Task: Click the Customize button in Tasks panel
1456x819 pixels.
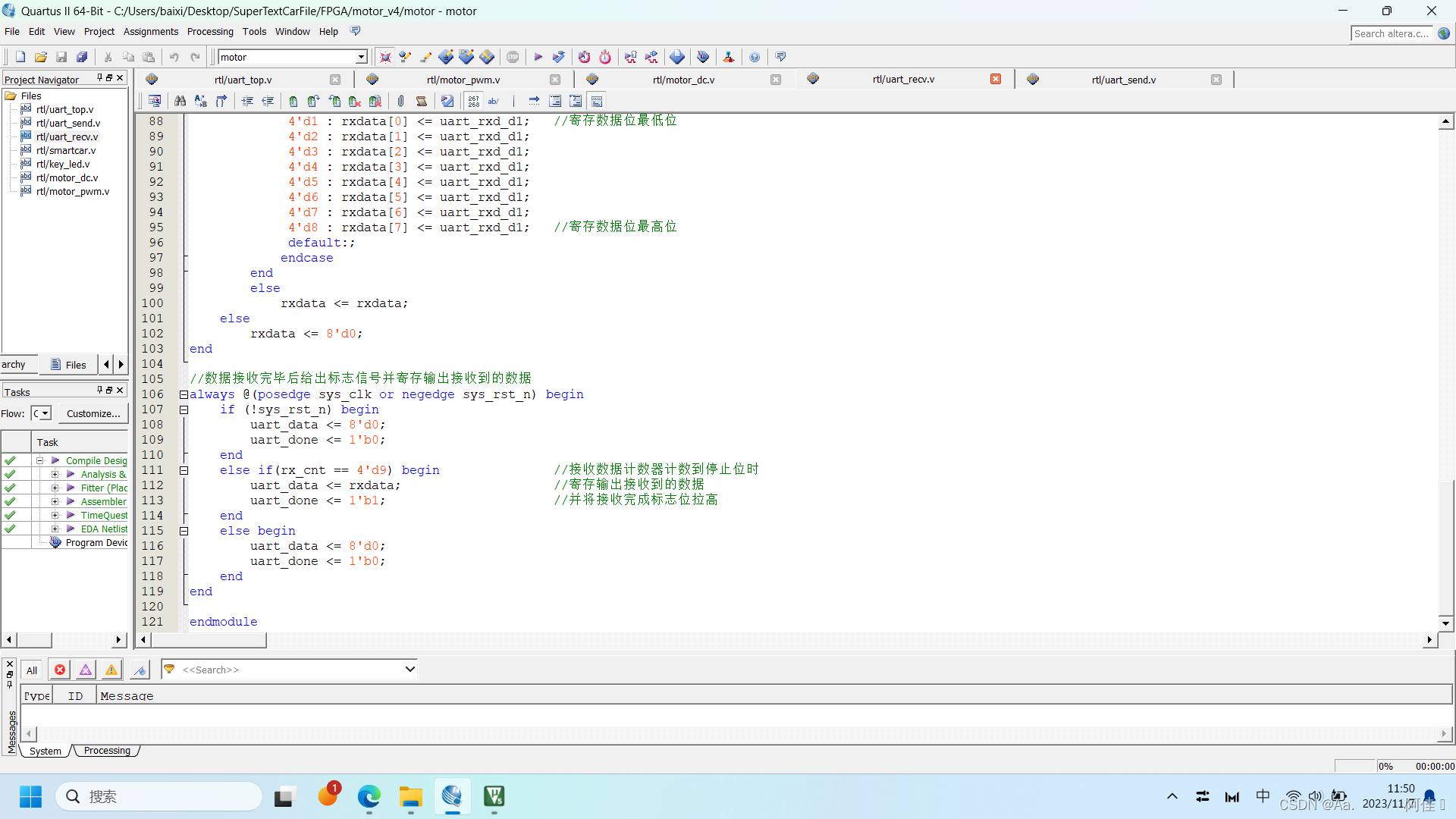Action: pyautogui.click(x=92, y=413)
